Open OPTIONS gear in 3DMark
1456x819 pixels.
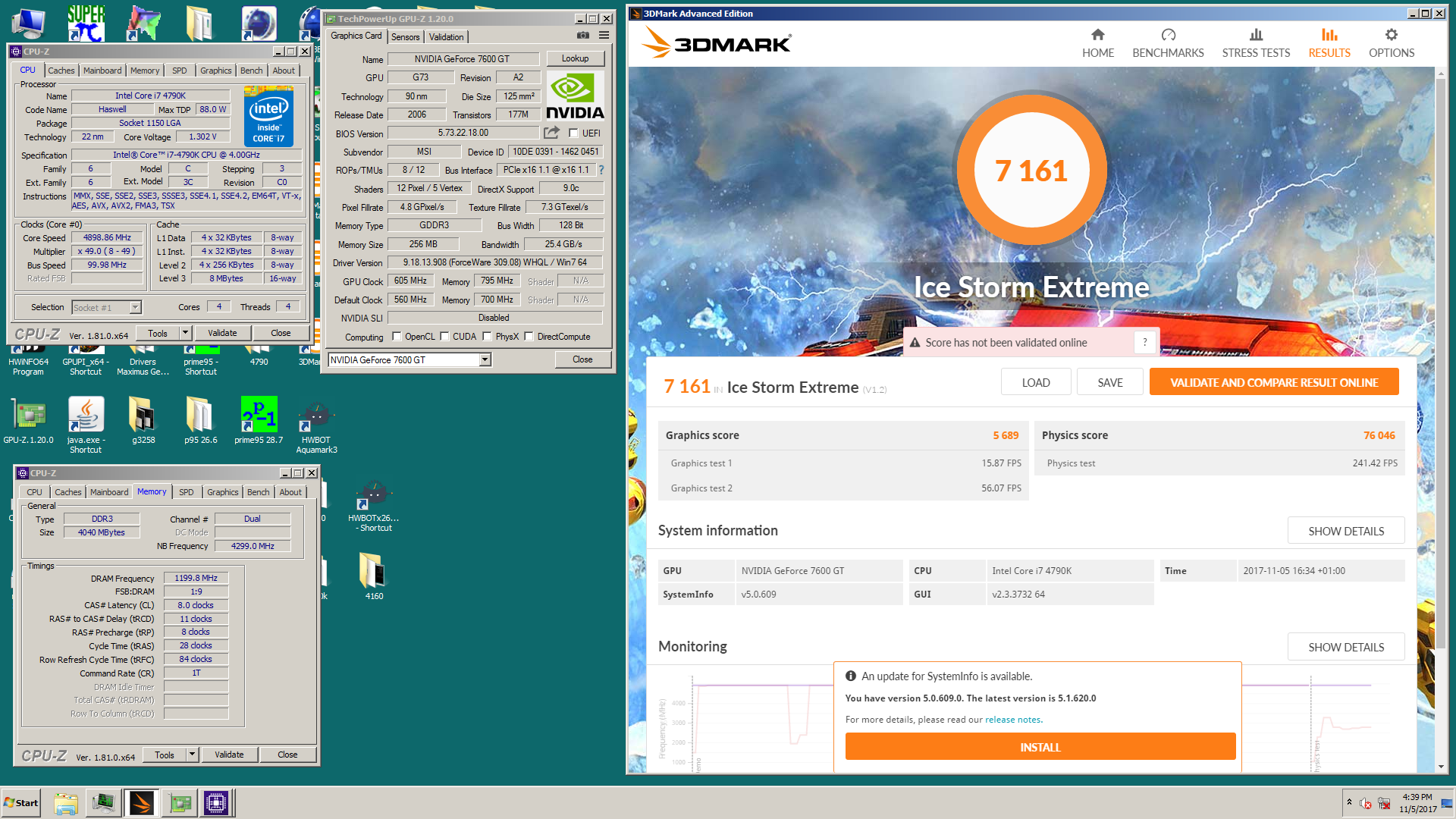coord(1391,43)
